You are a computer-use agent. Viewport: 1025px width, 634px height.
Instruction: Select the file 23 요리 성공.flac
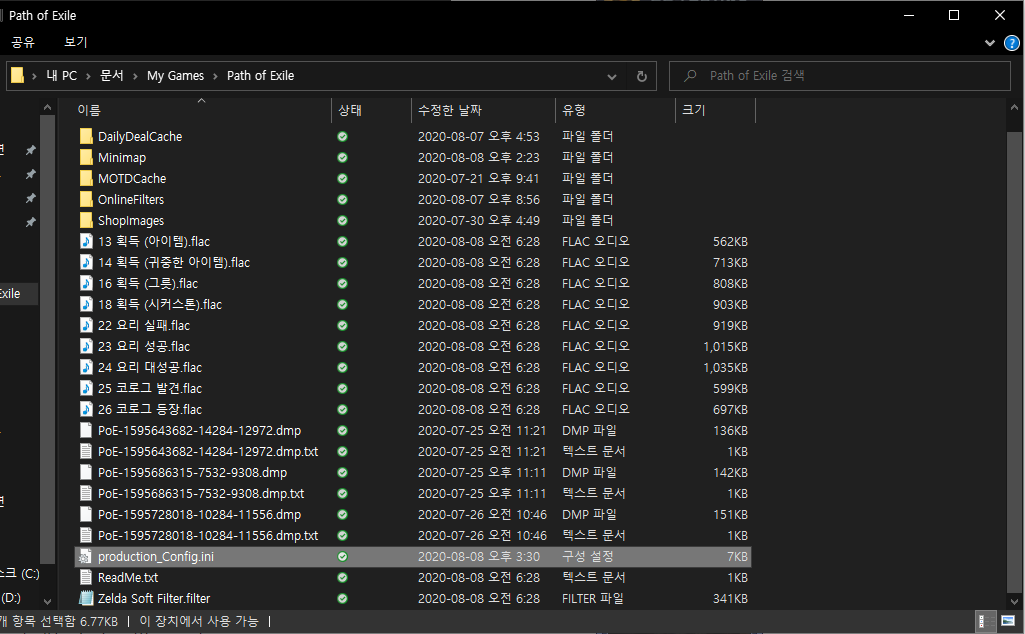click(x=144, y=346)
